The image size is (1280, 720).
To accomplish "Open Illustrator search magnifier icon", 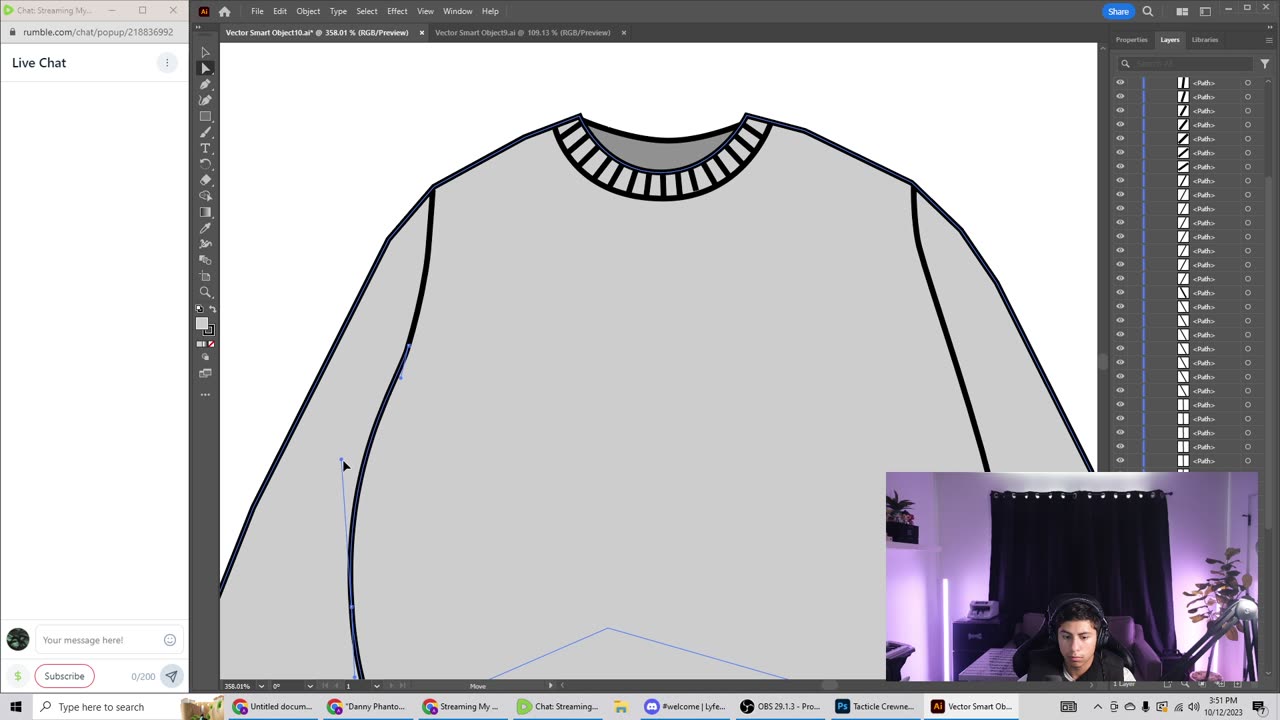I will pyautogui.click(x=1148, y=11).
